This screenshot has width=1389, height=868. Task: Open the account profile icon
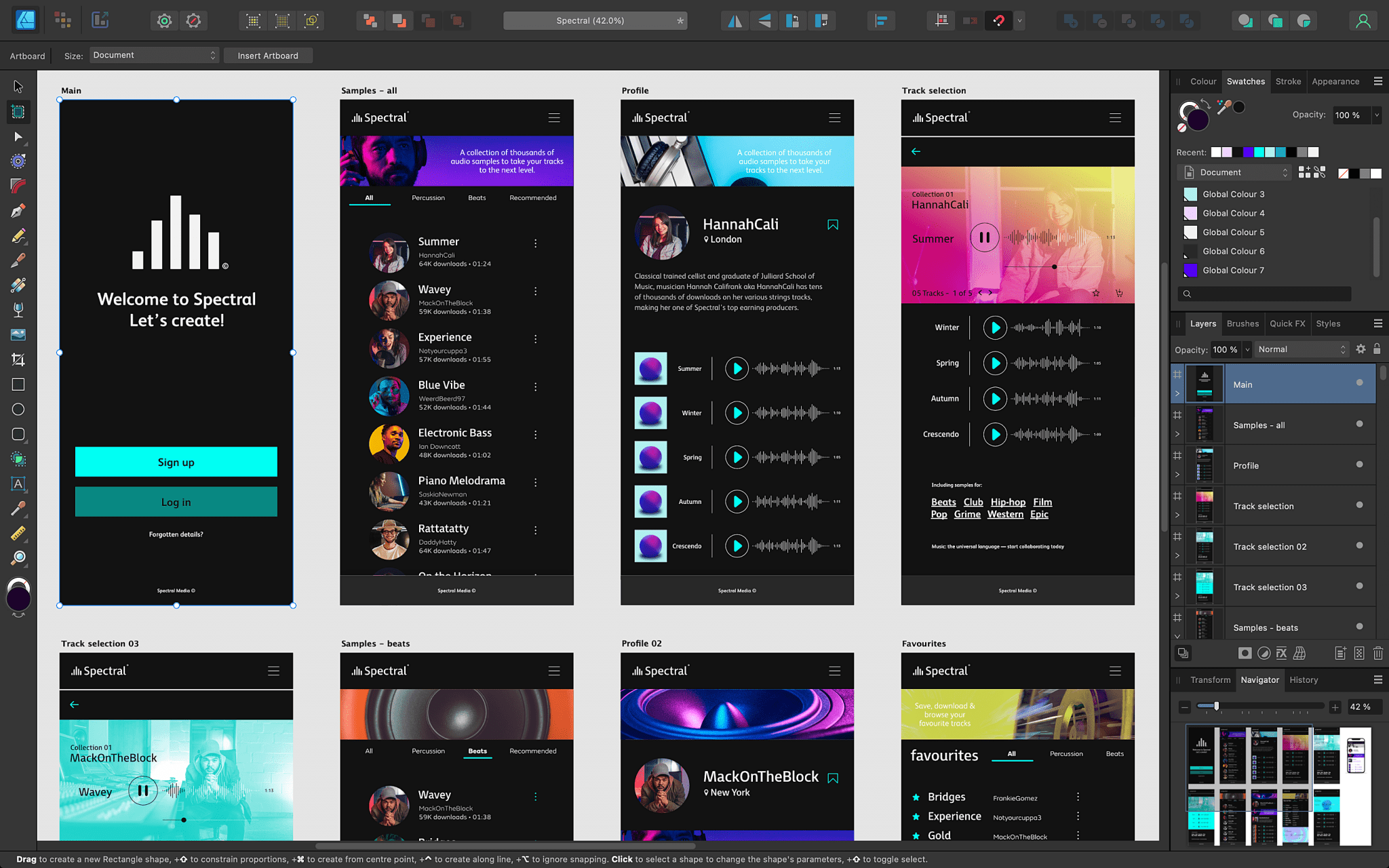(1363, 21)
